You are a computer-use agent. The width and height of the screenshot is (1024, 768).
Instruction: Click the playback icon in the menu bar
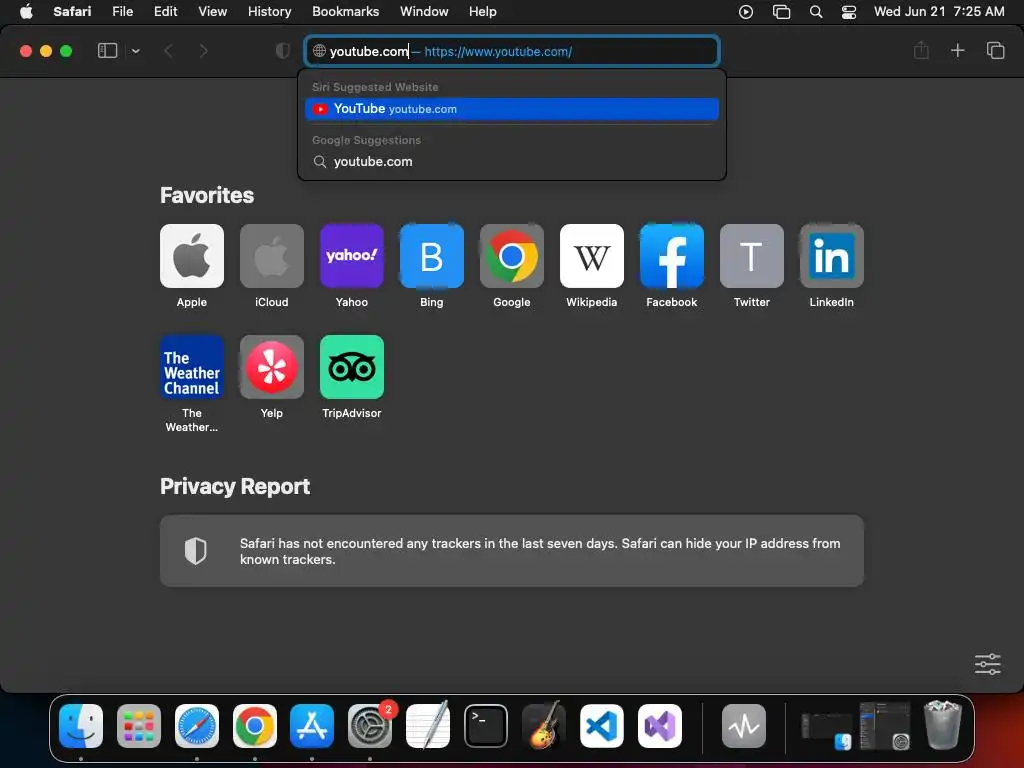[x=746, y=12]
